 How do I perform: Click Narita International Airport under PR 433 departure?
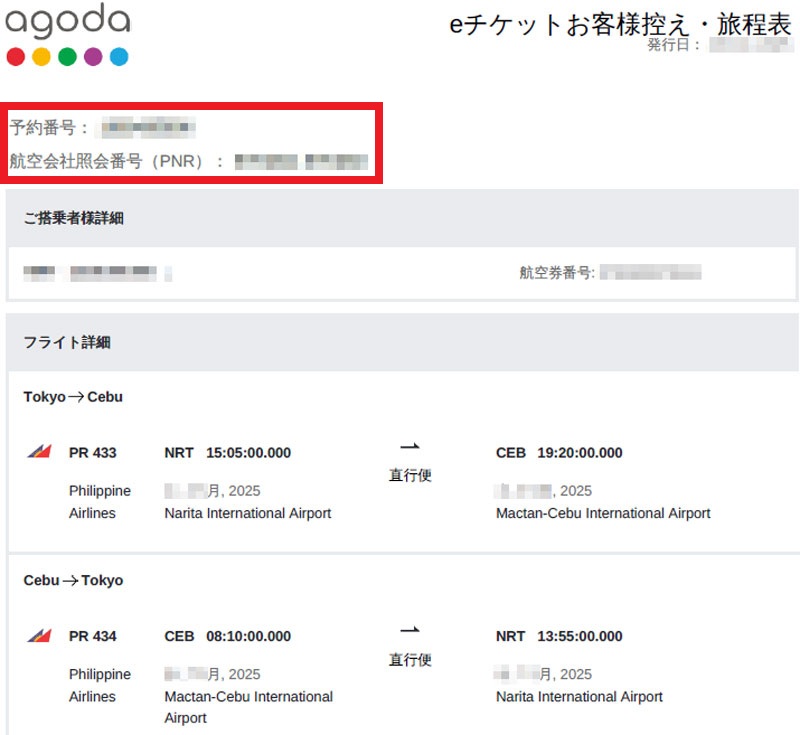point(247,513)
